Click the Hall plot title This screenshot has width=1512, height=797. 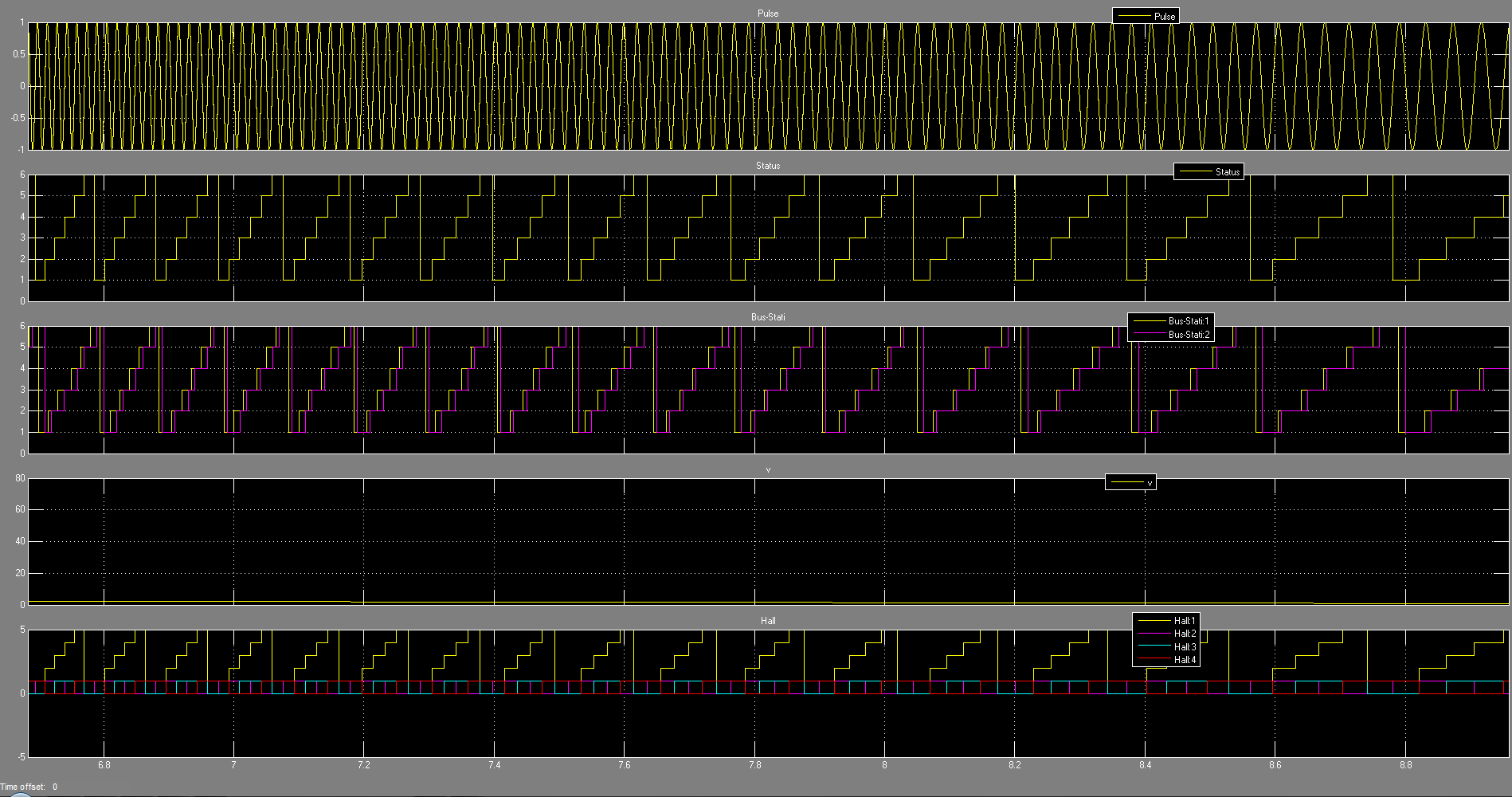coord(768,621)
